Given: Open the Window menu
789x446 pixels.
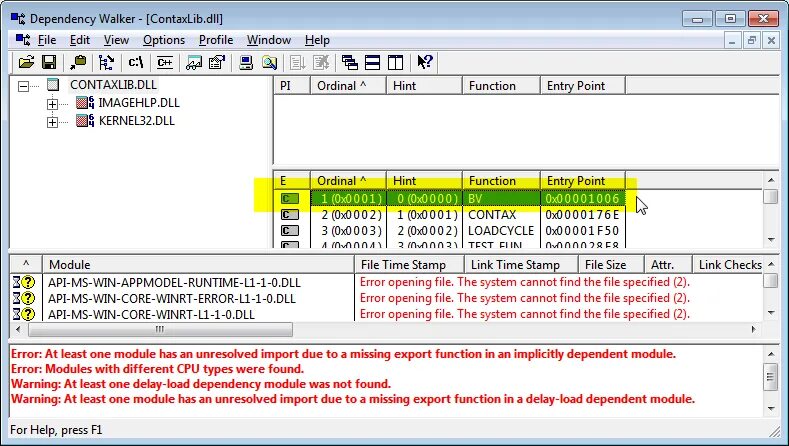Looking at the screenshot, I should 269,40.
